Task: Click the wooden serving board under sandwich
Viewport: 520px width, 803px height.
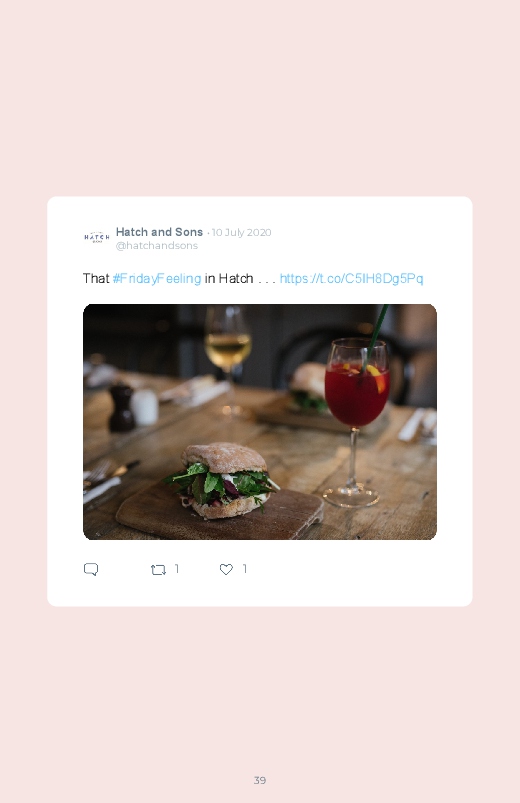Action: (220, 512)
